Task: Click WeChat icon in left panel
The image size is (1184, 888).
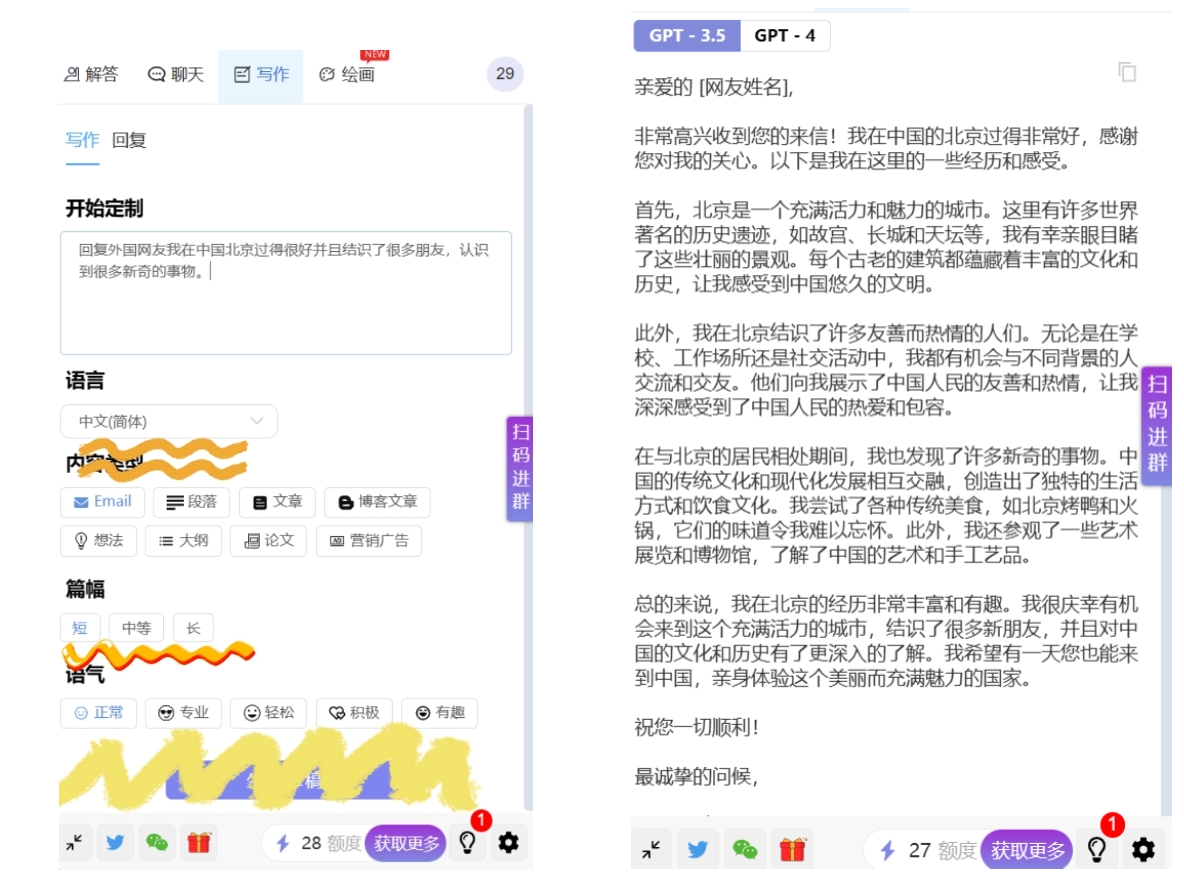Action: tap(157, 843)
